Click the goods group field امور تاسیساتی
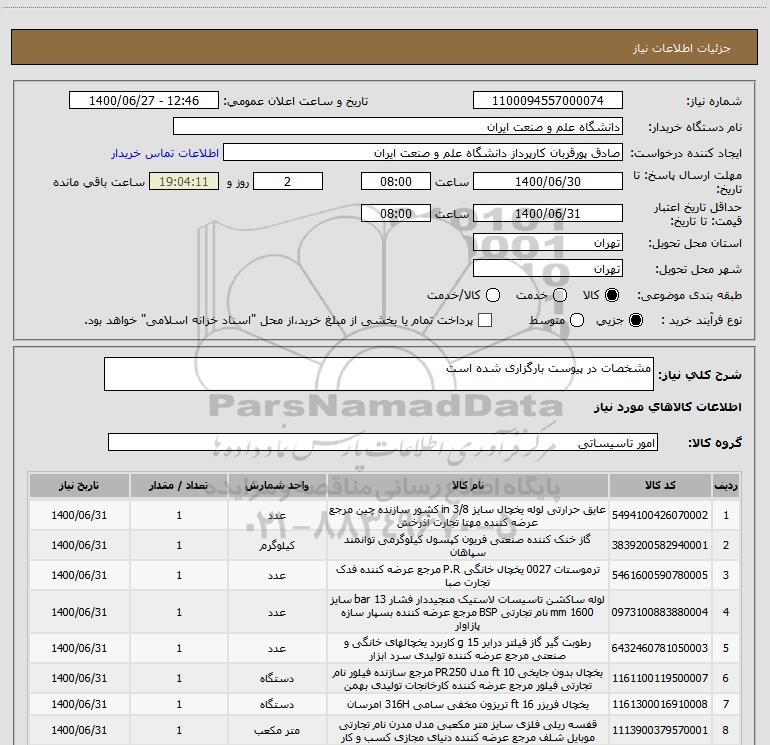The height and width of the screenshot is (745, 770). (x=383, y=442)
